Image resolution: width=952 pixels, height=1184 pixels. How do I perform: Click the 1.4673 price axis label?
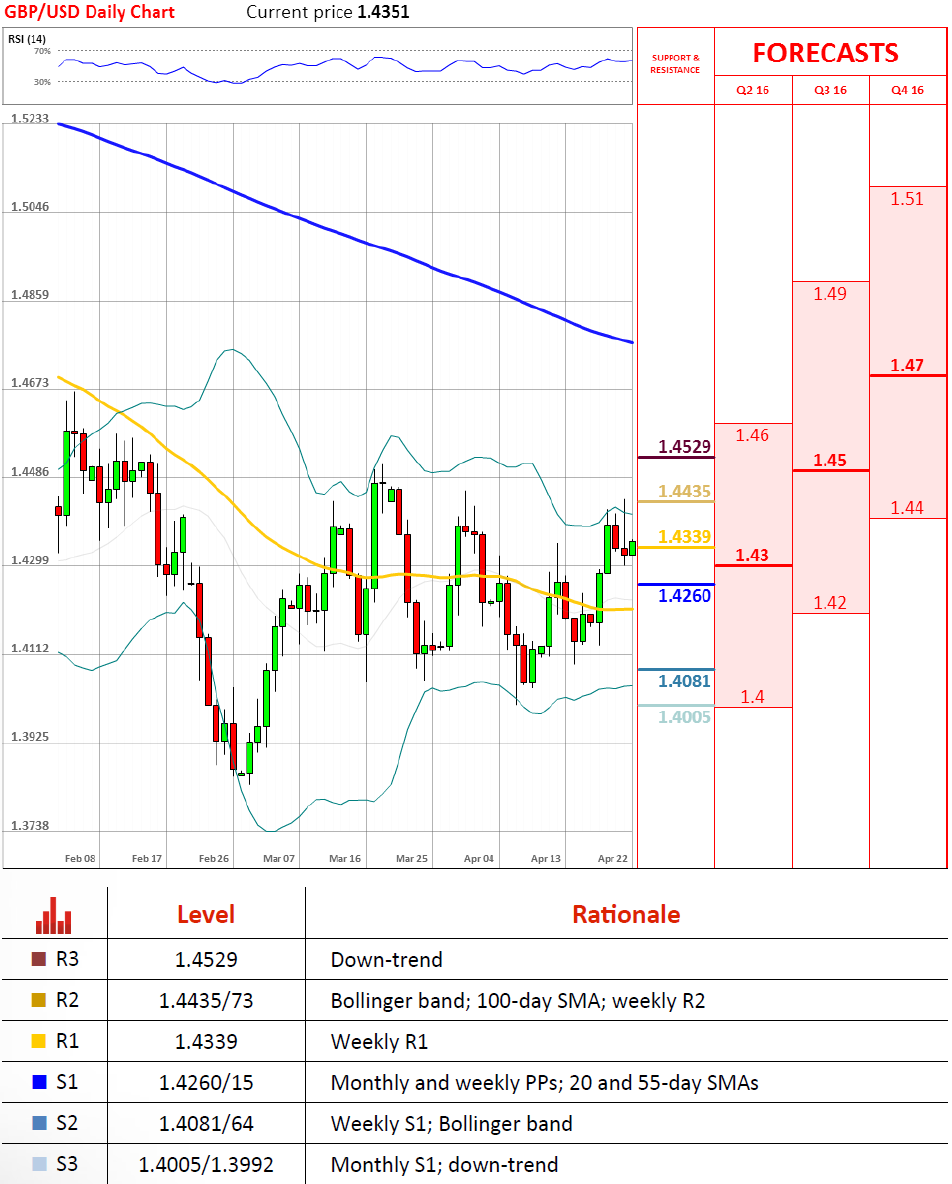tap(29, 383)
